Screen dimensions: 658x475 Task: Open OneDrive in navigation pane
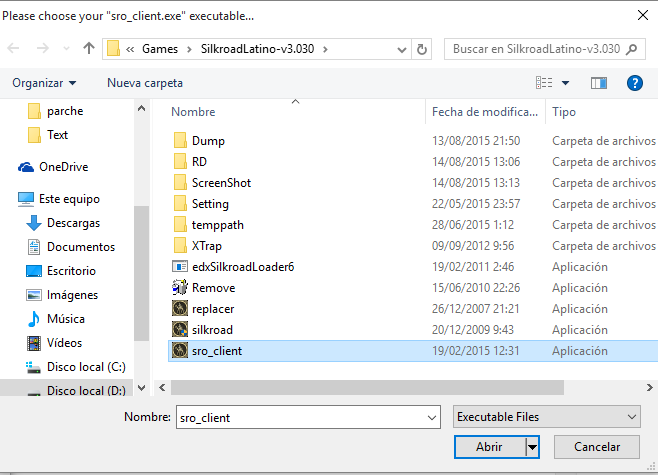point(63,167)
